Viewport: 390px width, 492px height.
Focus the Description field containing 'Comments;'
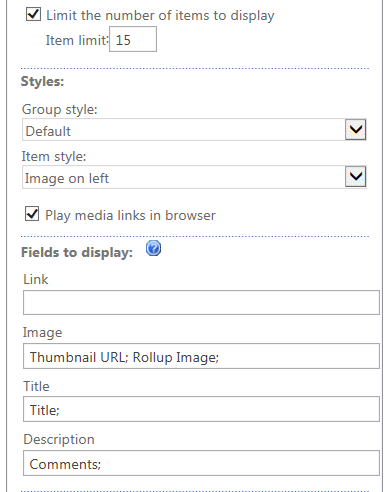coord(201,463)
